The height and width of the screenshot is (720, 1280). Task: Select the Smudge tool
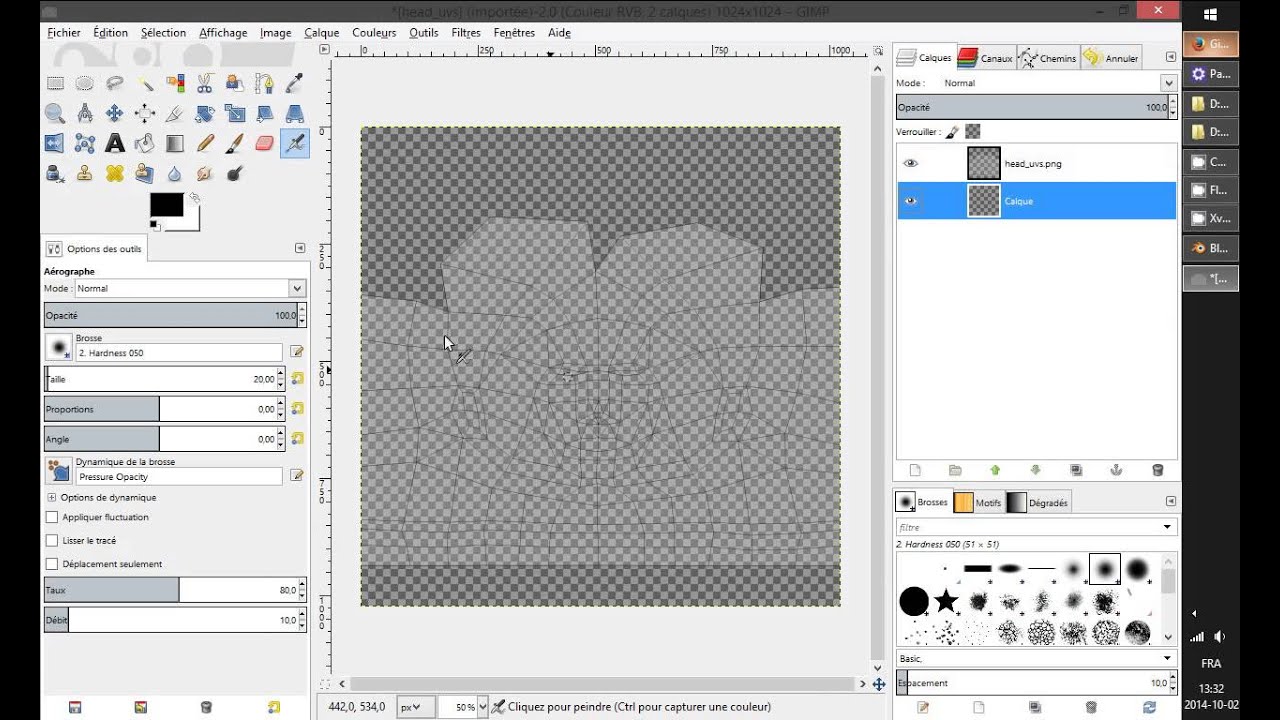pyautogui.click(x=204, y=173)
